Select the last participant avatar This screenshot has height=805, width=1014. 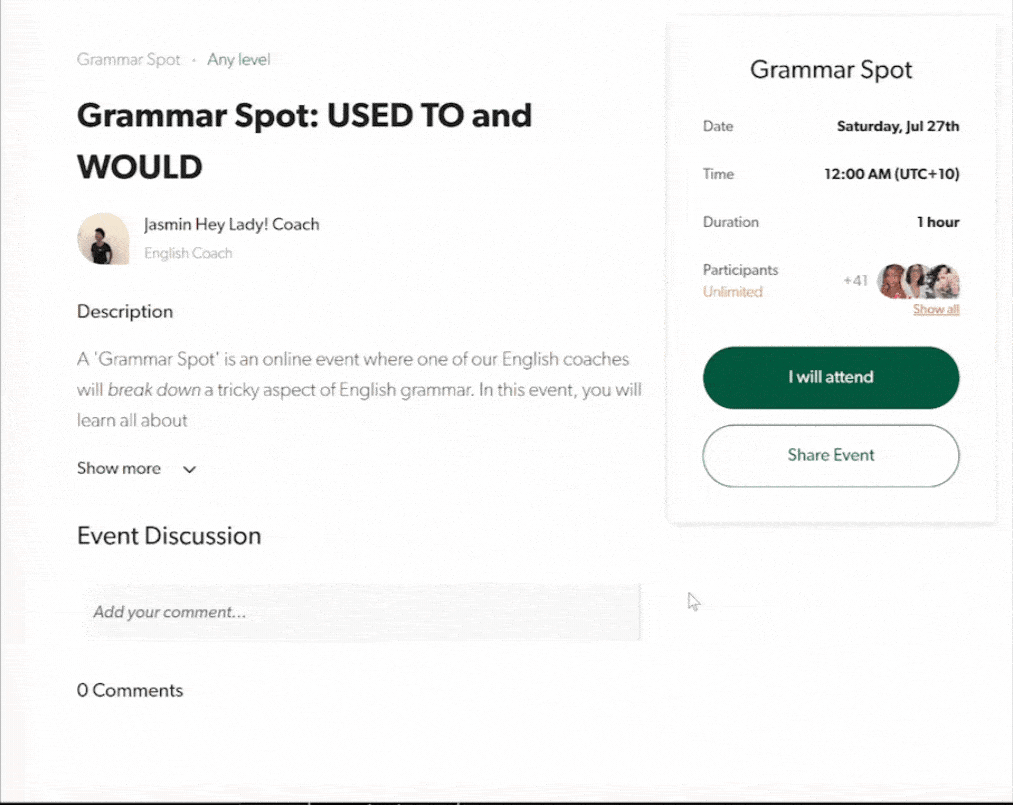point(944,281)
